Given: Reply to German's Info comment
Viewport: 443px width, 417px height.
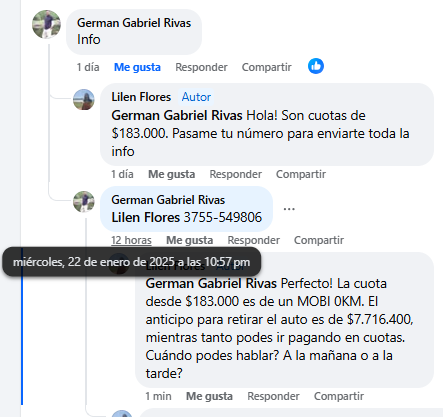Looking at the screenshot, I should (x=201, y=67).
